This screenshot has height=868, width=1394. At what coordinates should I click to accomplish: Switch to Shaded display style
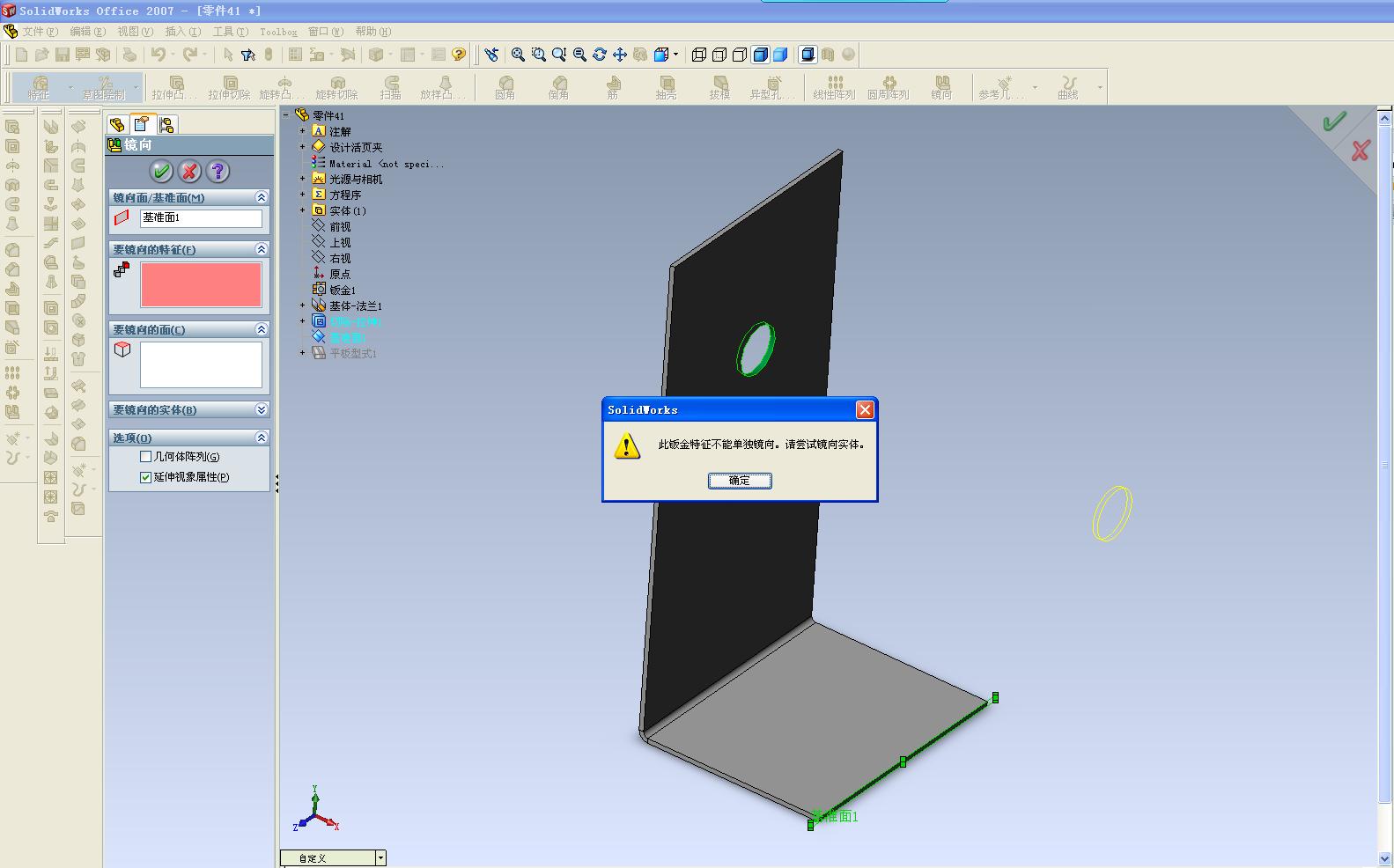coord(780,55)
